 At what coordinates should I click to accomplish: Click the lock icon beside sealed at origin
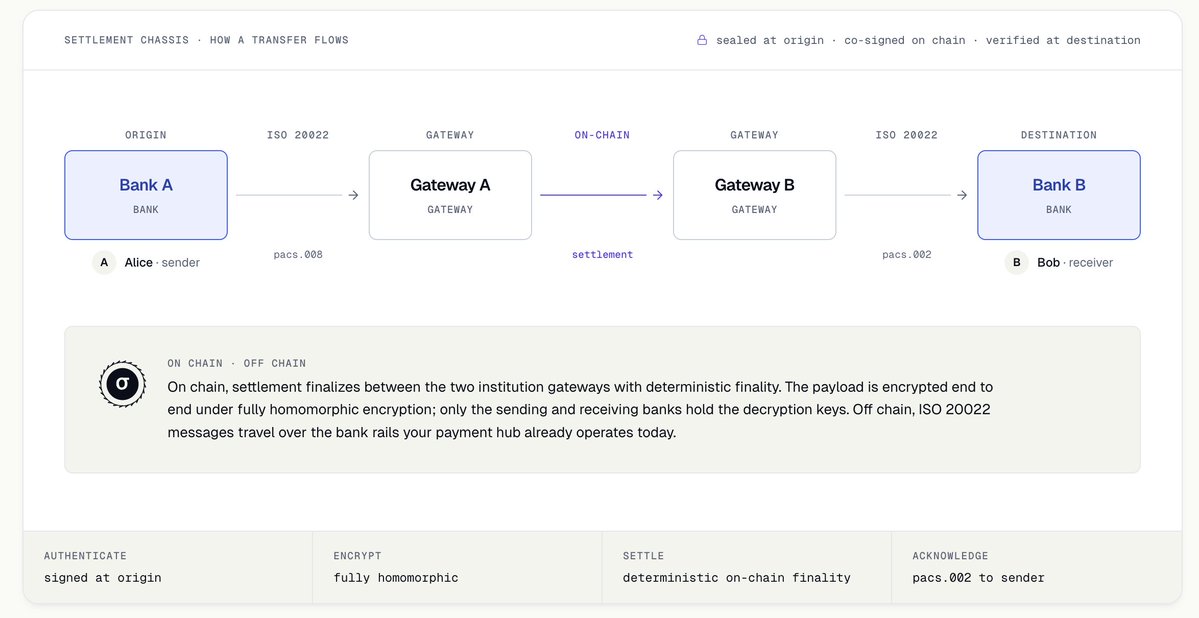click(x=702, y=40)
